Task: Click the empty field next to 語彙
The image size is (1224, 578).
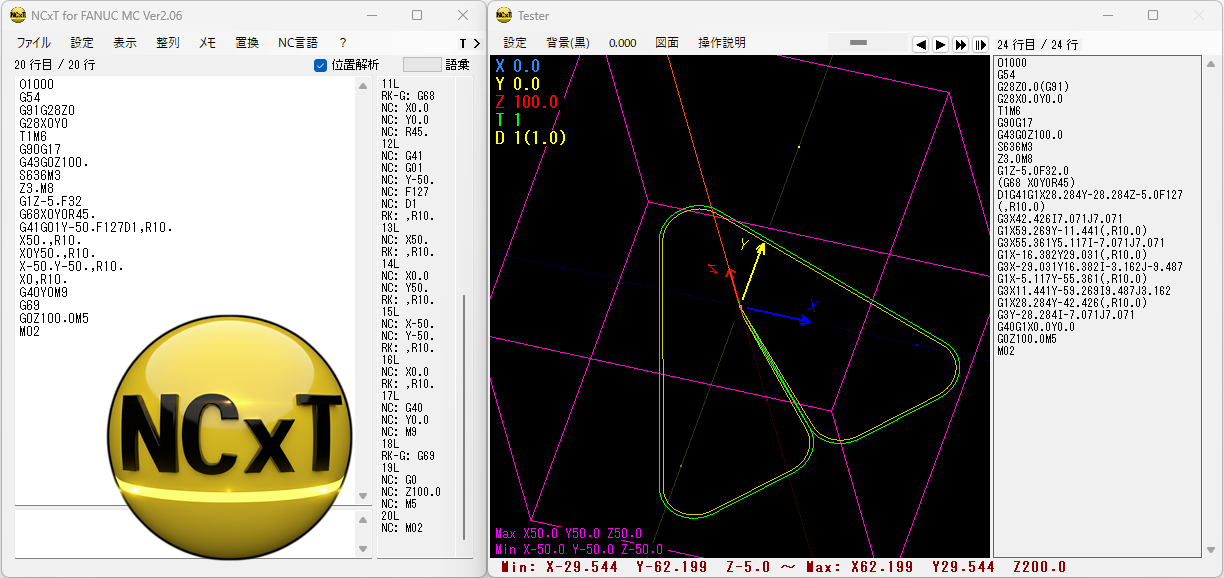Action: [x=421, y=65]
